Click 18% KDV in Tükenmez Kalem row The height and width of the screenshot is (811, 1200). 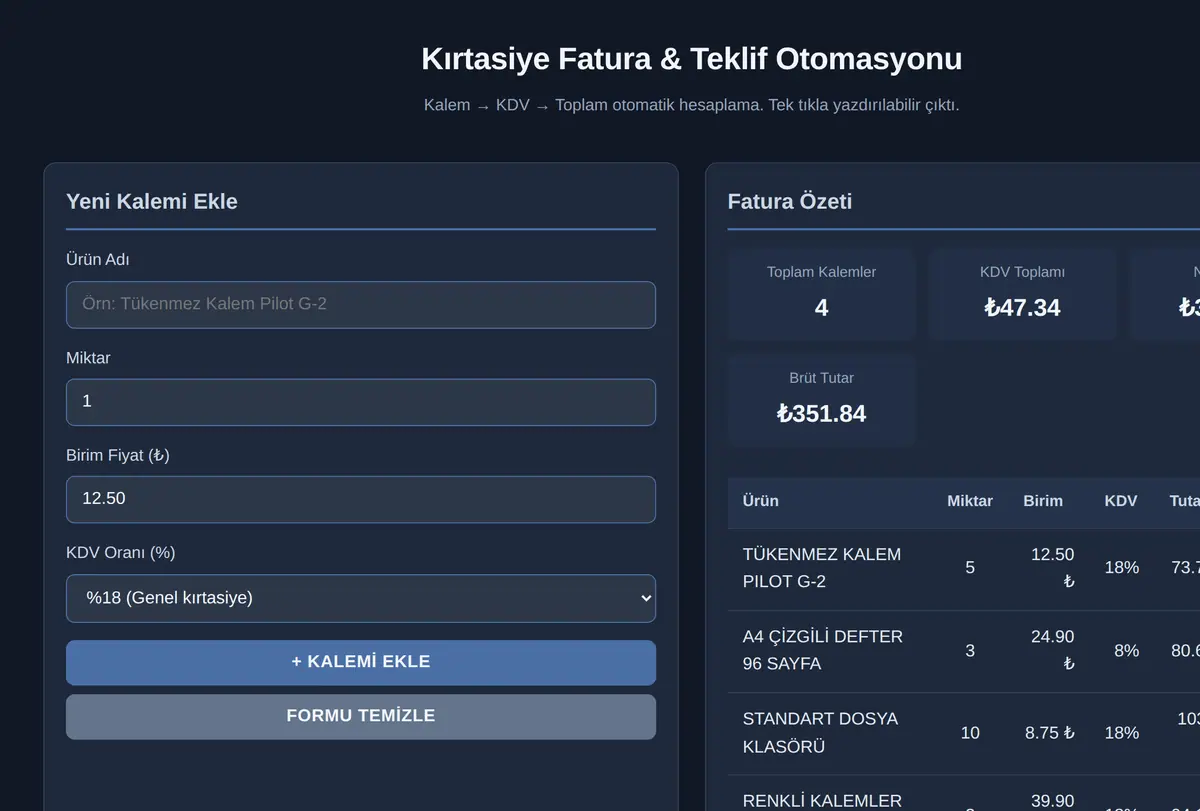(x=1122, y=568)
